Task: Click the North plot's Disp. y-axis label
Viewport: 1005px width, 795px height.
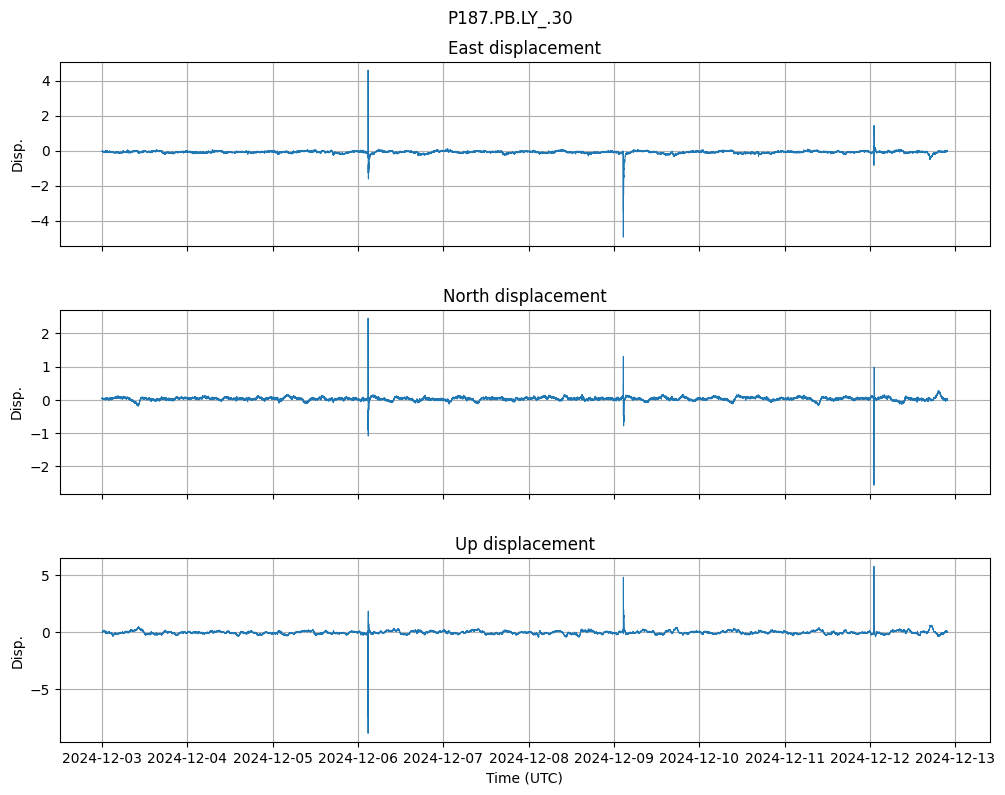Action: point(17,402)
